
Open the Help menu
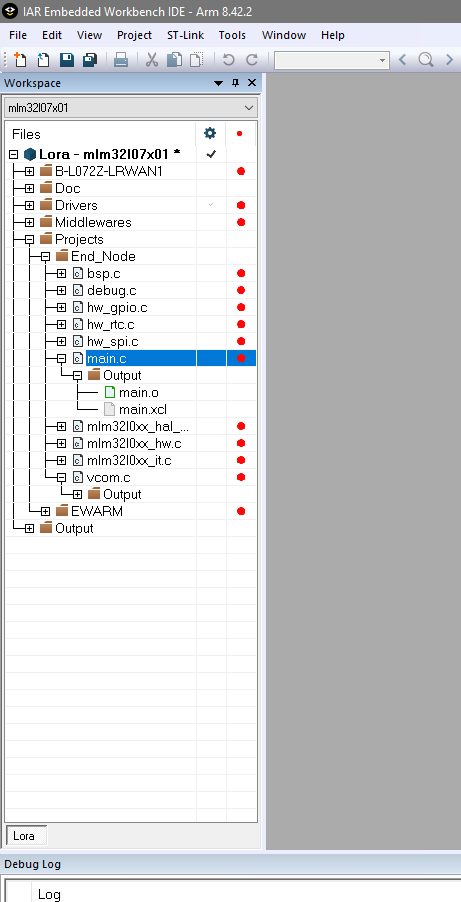pyautogui.click(x=333, y=35)
